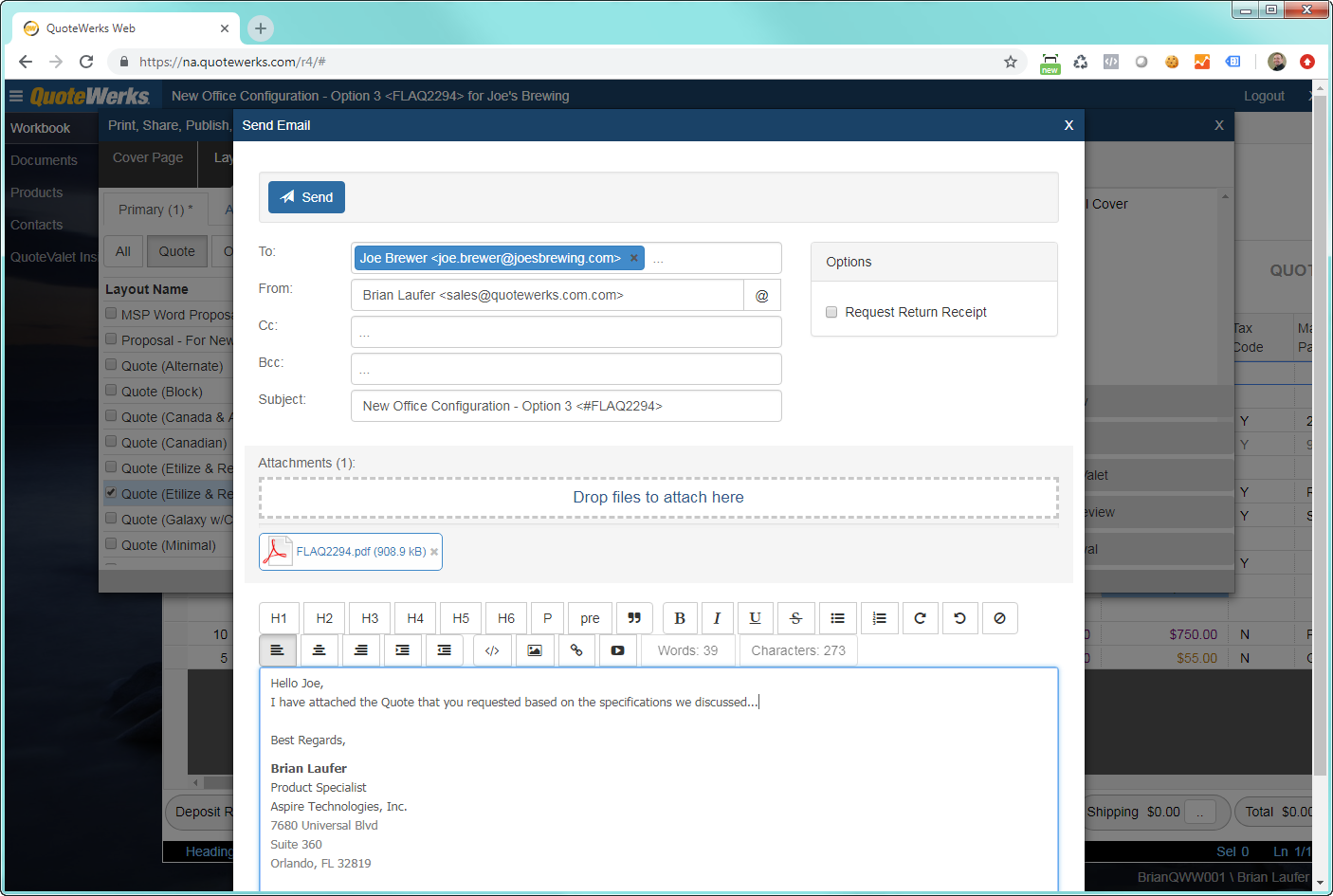Apply paragraph P format
The image size is (1333, 896).
[547, 618]
